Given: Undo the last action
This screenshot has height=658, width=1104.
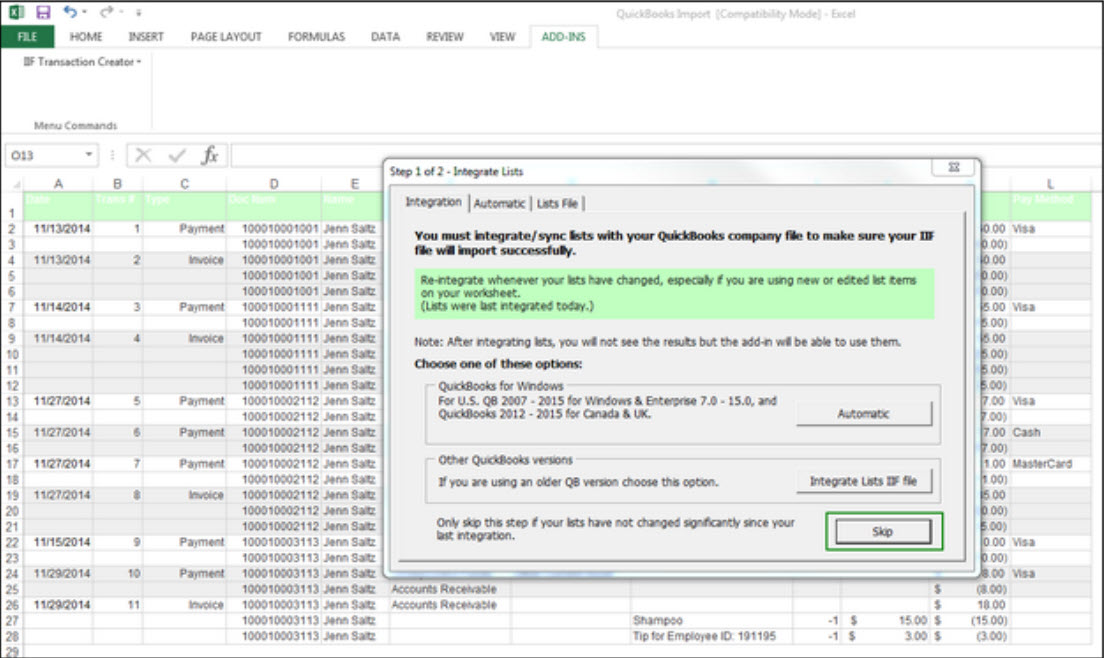Looking at the screenshot, I should click(x=69, y=12).
